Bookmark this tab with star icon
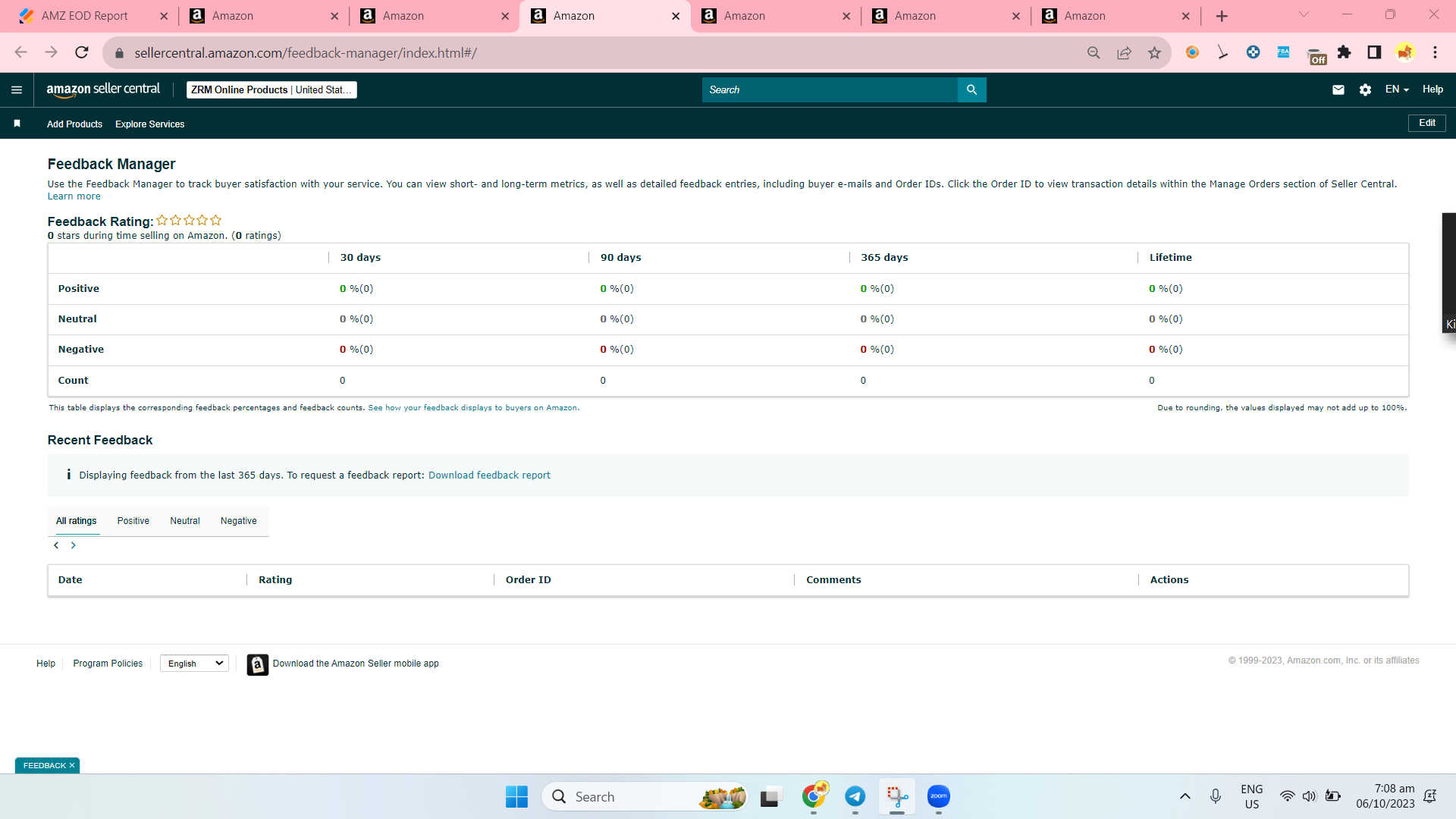 click(1154, 52)
